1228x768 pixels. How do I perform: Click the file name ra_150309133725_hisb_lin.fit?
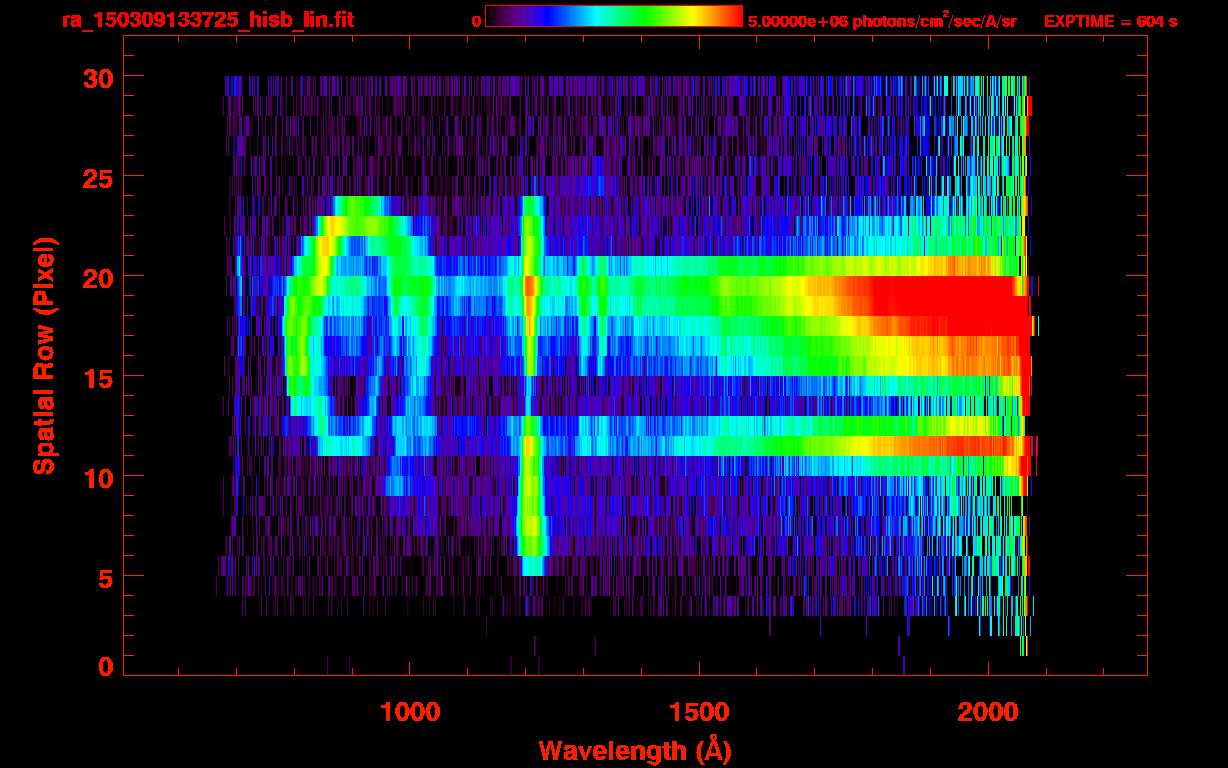tap(207, 19)
